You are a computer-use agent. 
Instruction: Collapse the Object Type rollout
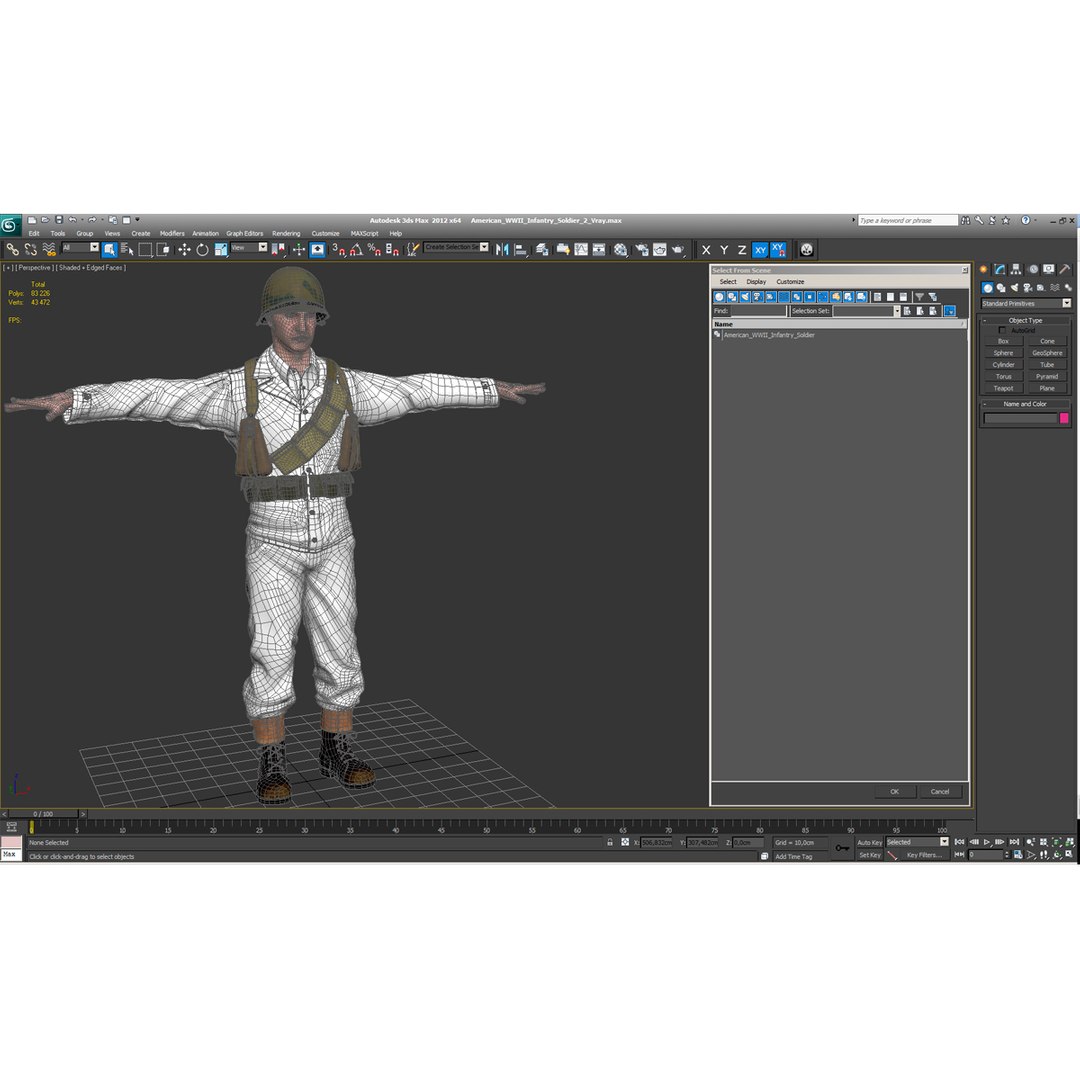pos(1025,320)
